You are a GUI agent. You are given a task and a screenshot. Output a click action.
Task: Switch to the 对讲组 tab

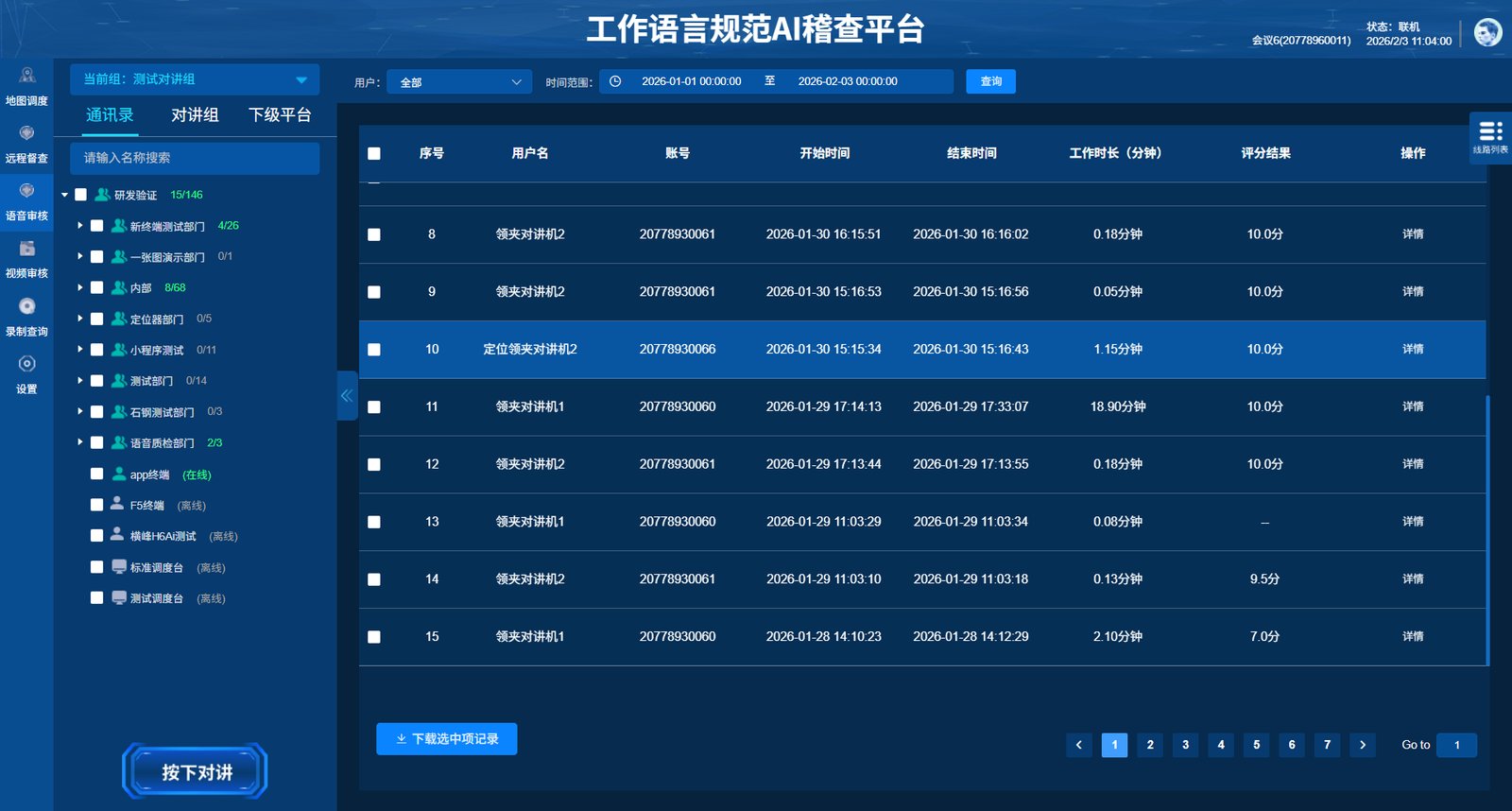[x=195, y=115]
